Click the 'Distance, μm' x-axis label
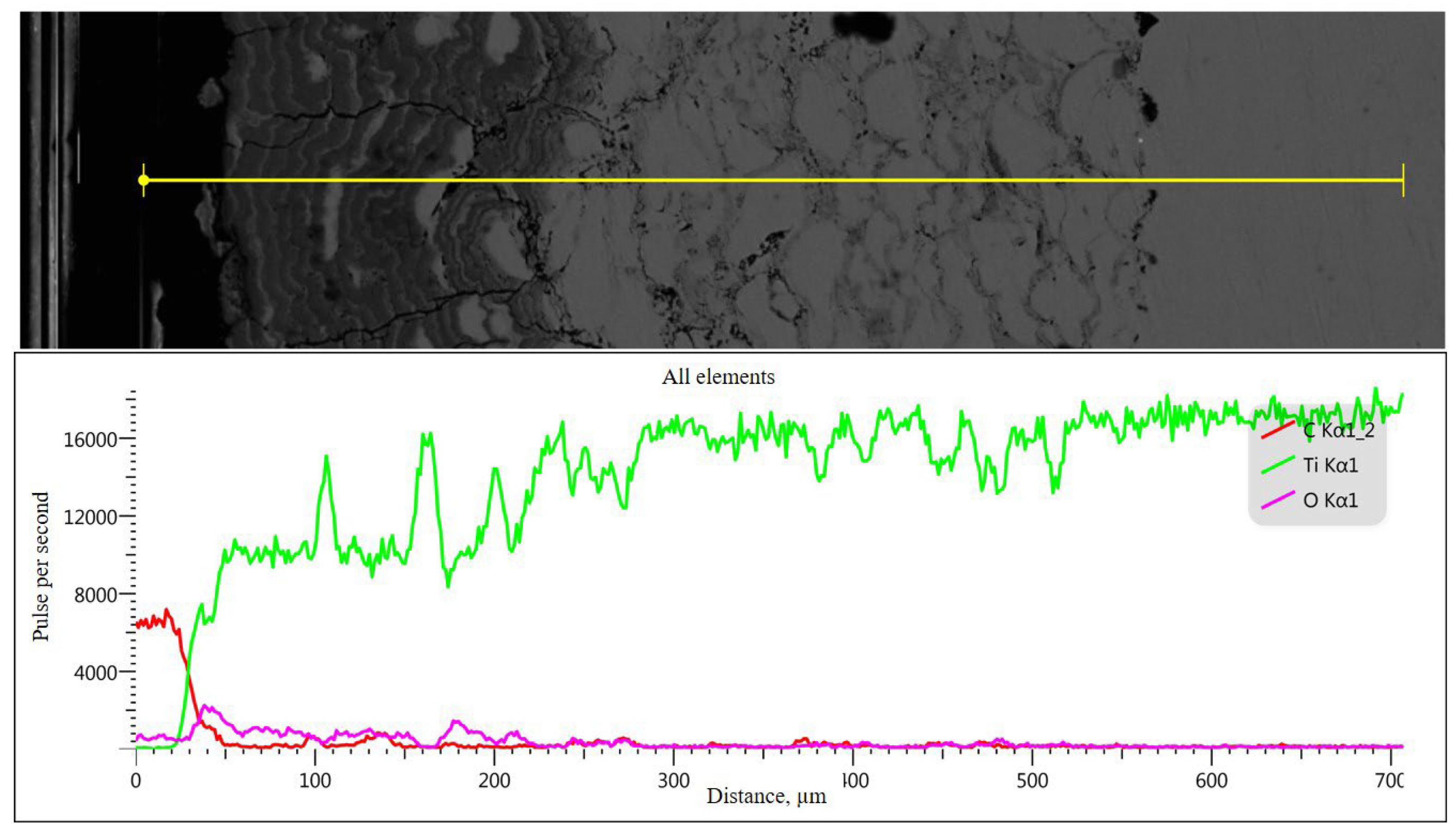 click(x=766, y=796)
